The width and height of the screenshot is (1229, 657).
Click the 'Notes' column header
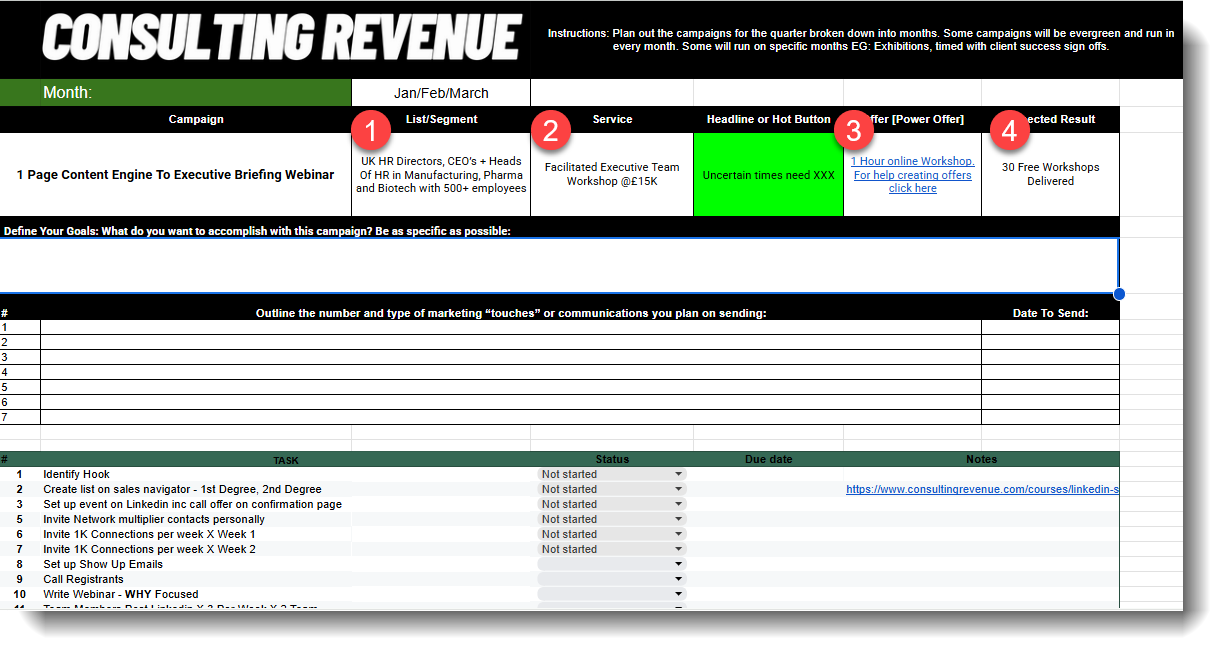coord(982,460)
